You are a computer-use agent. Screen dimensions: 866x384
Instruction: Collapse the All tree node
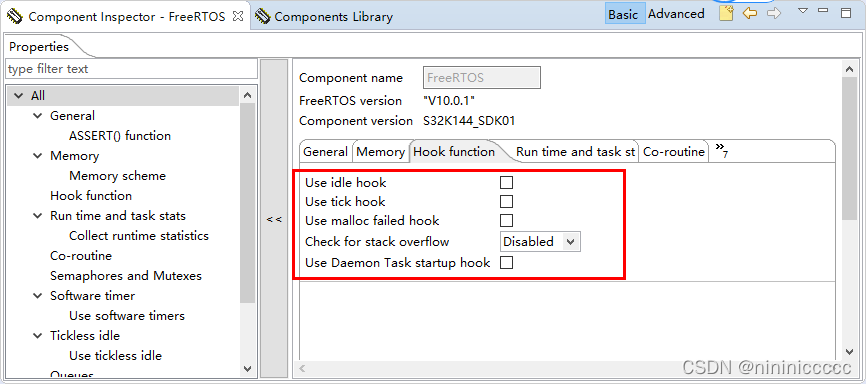(x=19, y=96)
